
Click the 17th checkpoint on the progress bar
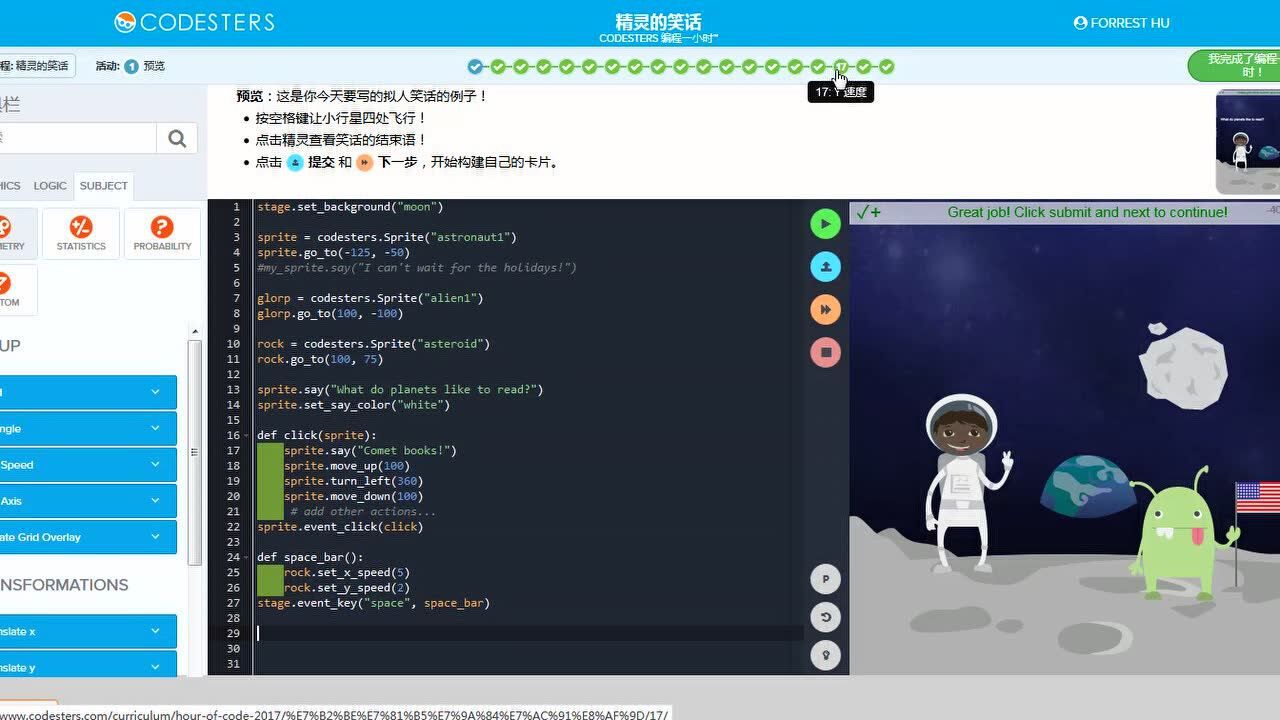[x=839, y=66]
